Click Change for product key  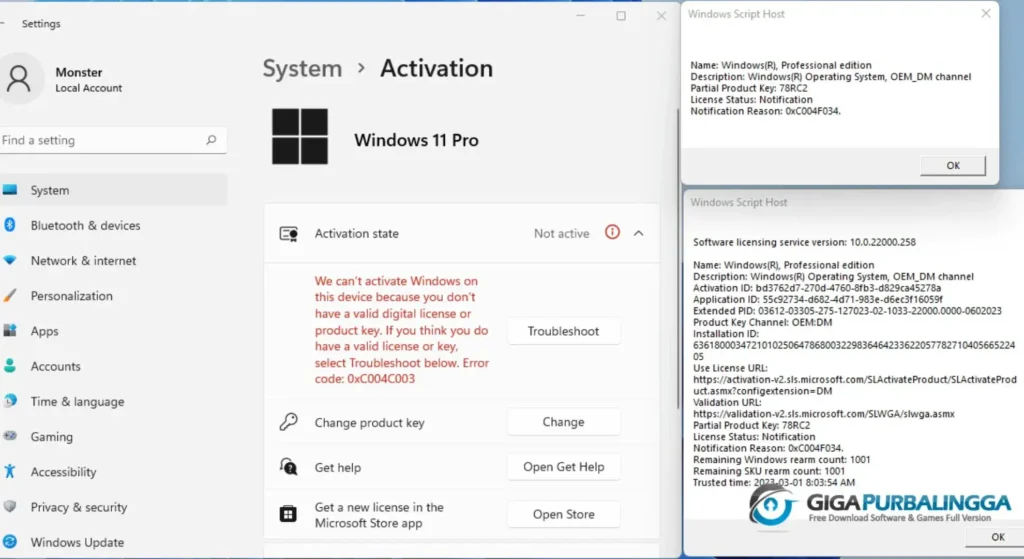click(563, 422)
